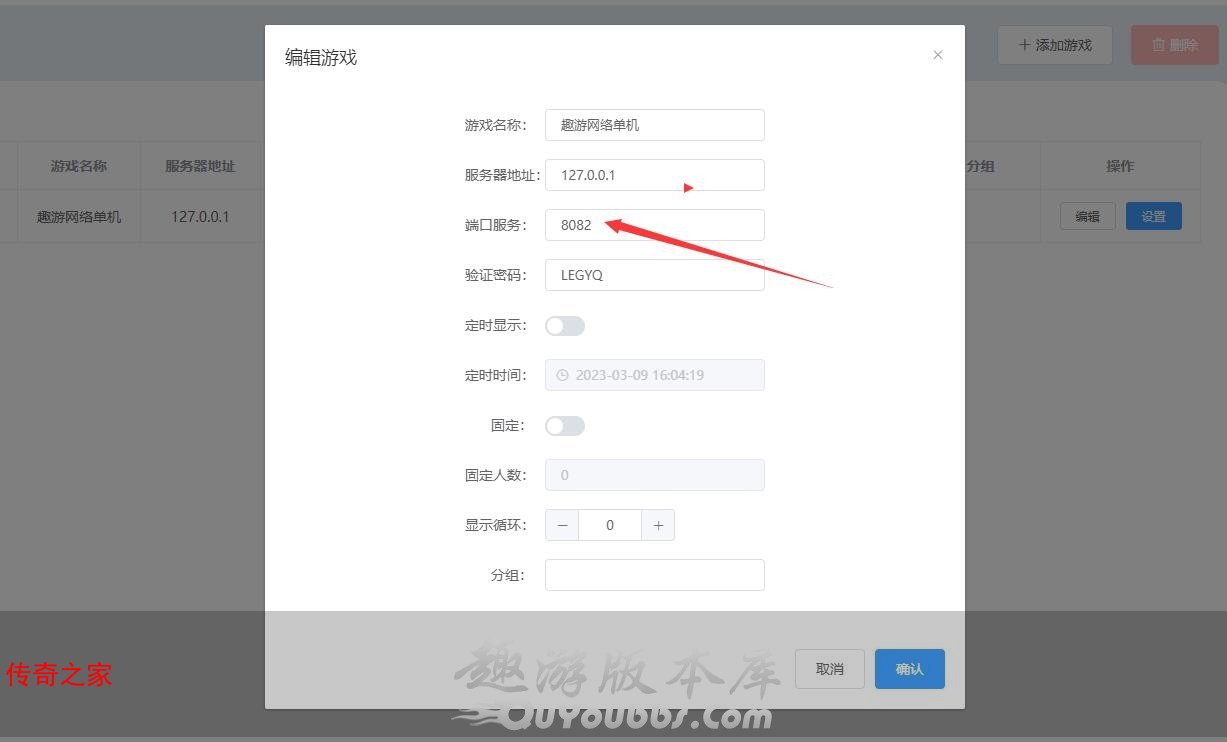Click the 取消 button

[830, 669]
